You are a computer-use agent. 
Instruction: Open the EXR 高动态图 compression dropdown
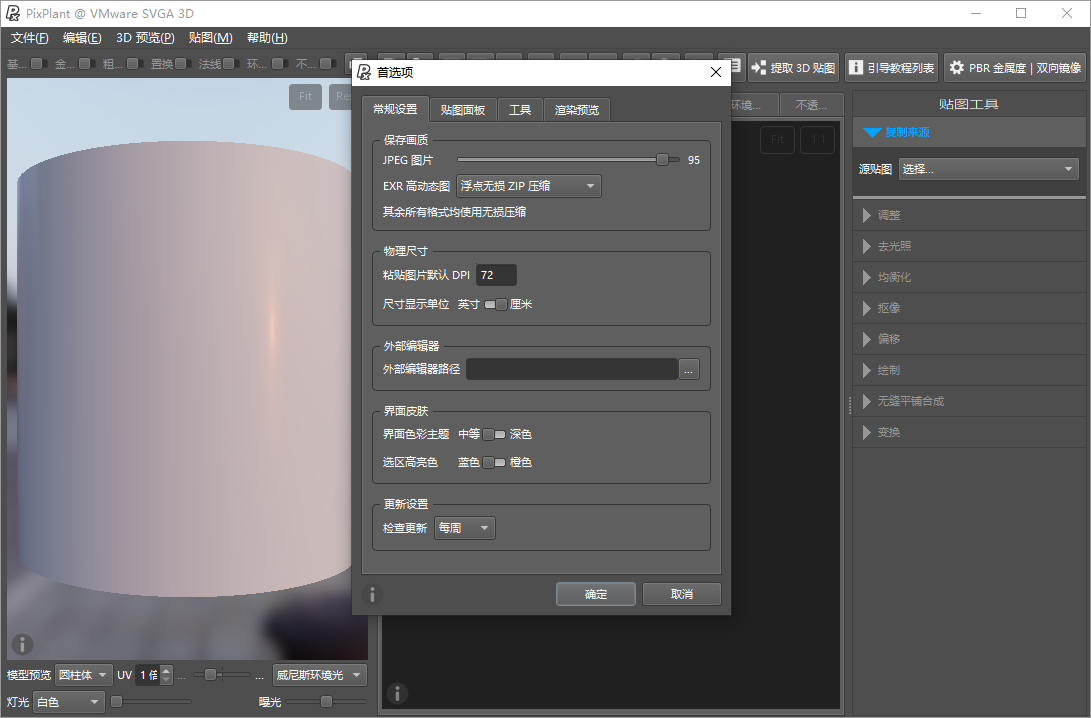tap(529, 186)
